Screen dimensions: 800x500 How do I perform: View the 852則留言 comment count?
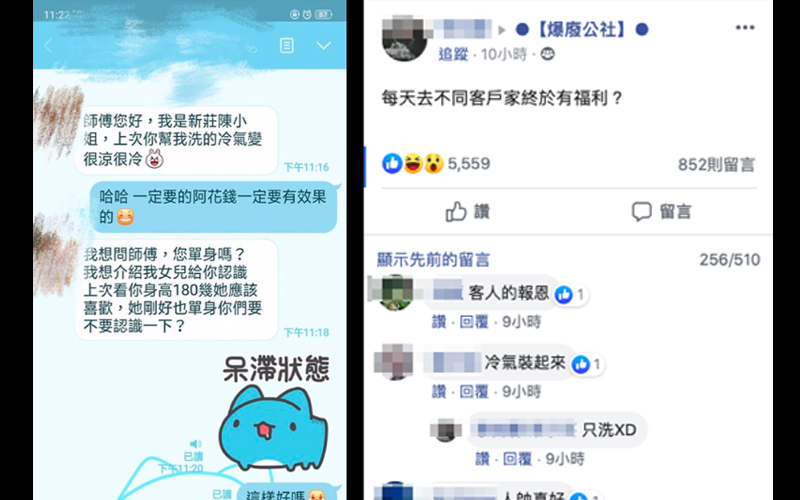coord(716,164)
